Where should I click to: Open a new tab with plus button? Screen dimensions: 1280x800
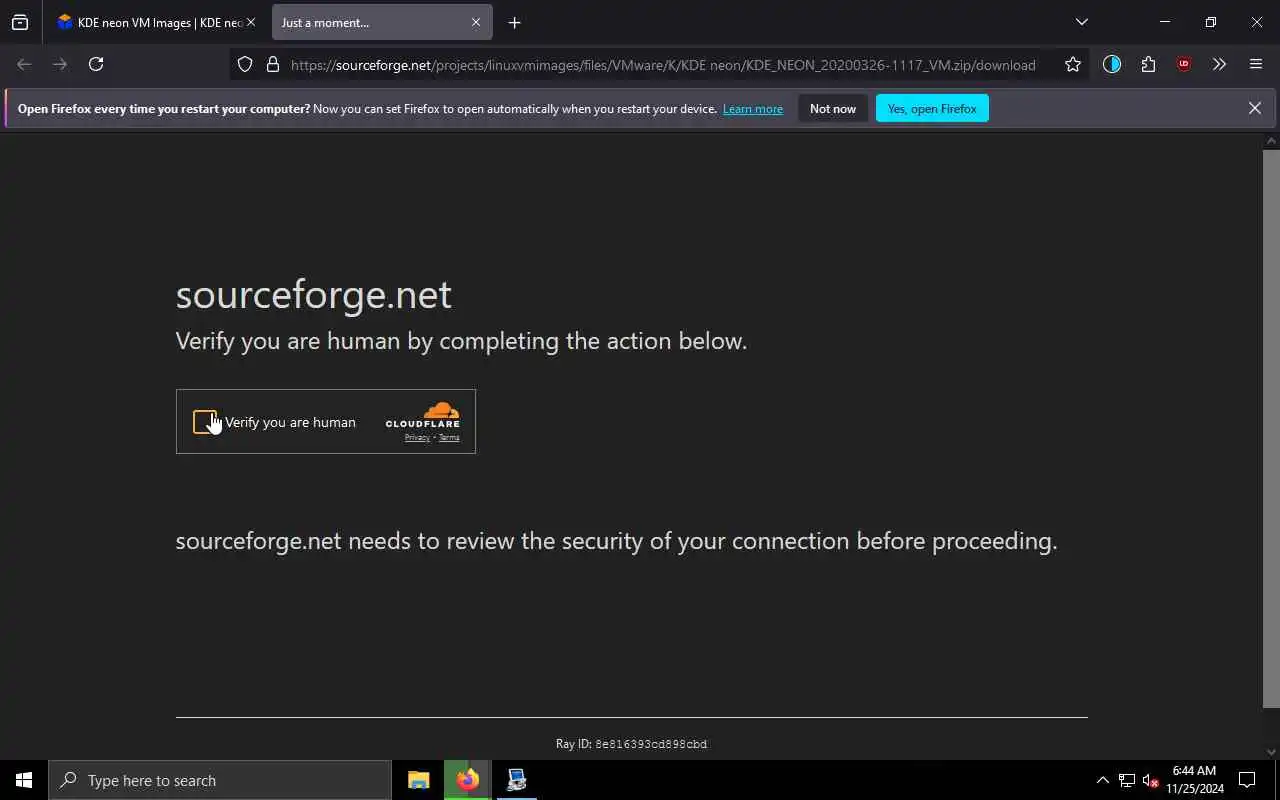[514, 22]
